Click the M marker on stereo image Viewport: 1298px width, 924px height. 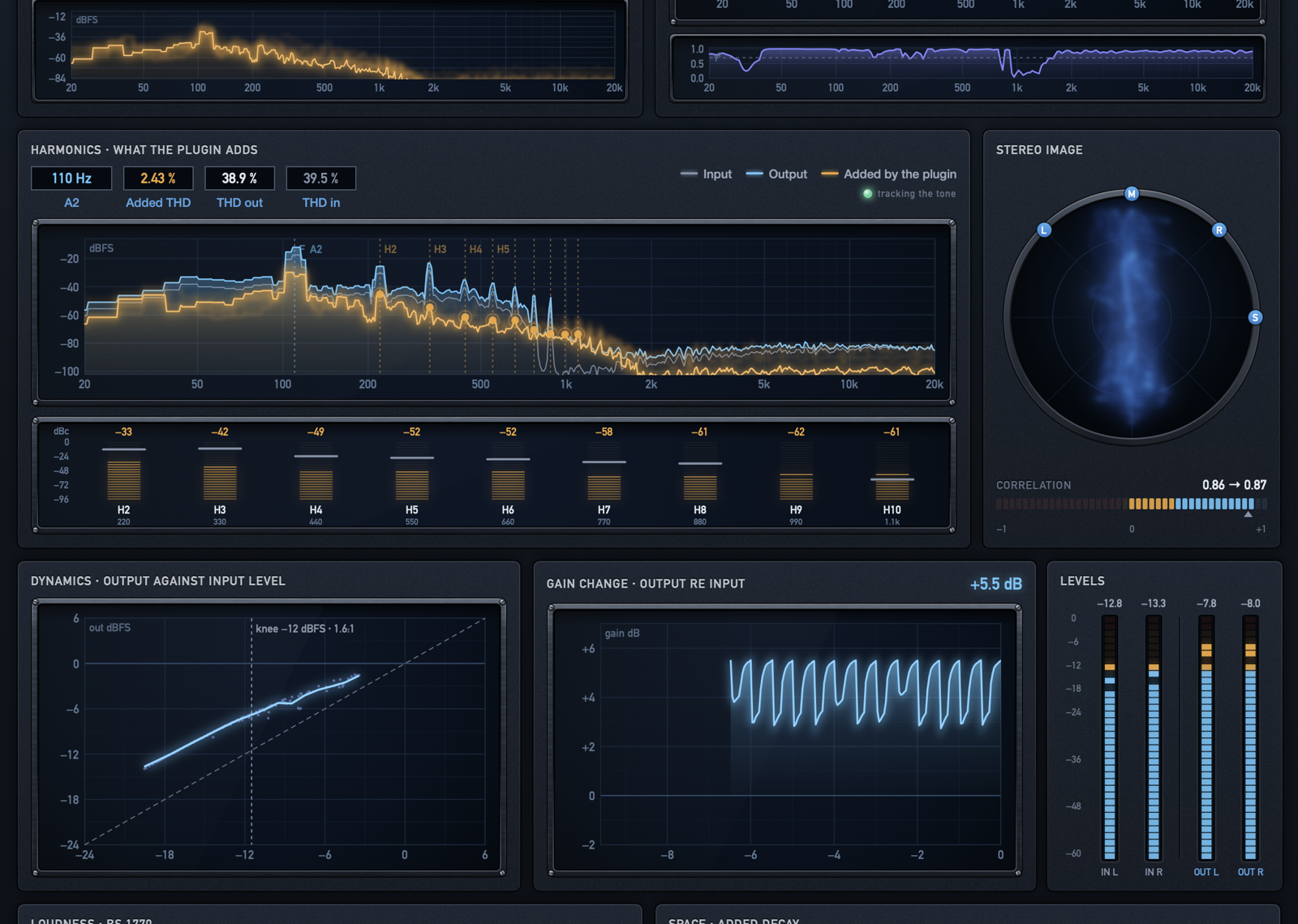coord(1132,194)
